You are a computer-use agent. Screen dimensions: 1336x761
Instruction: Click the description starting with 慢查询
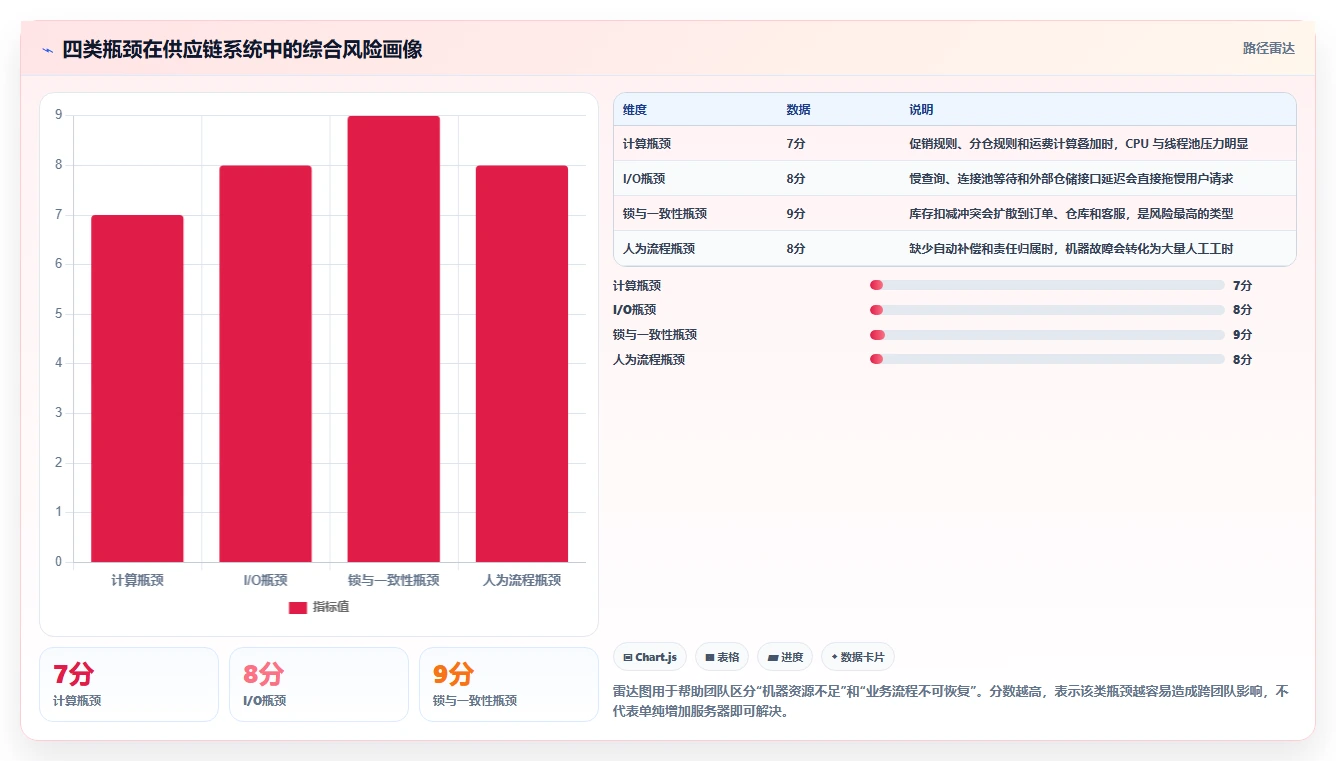tap(1071, 179)
